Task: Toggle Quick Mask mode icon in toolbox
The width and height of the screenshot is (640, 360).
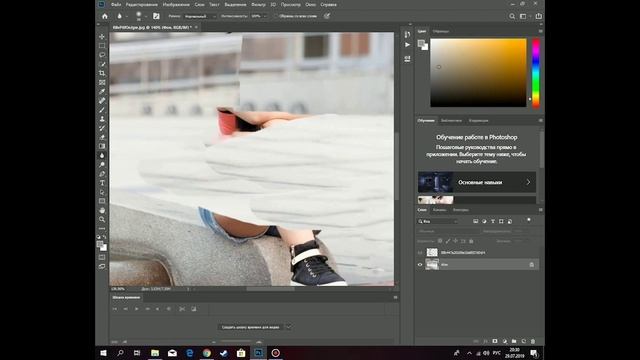Action: click(x=102, y=258)
